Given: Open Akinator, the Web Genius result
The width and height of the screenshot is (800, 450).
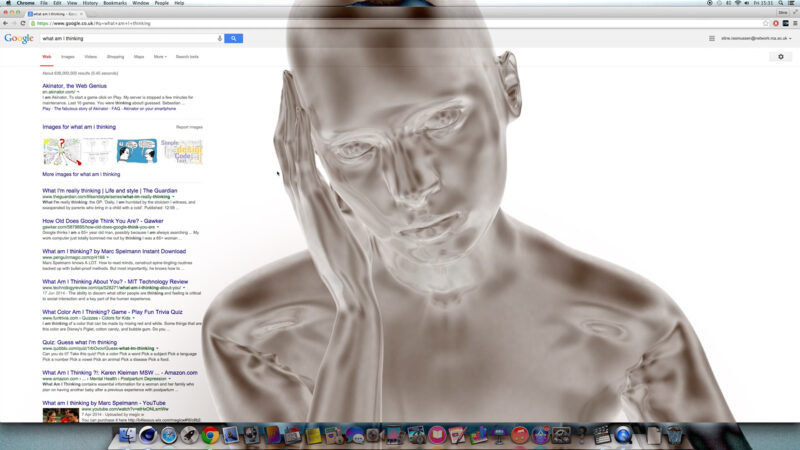Looking at the screenshot, I should (74, 86).
